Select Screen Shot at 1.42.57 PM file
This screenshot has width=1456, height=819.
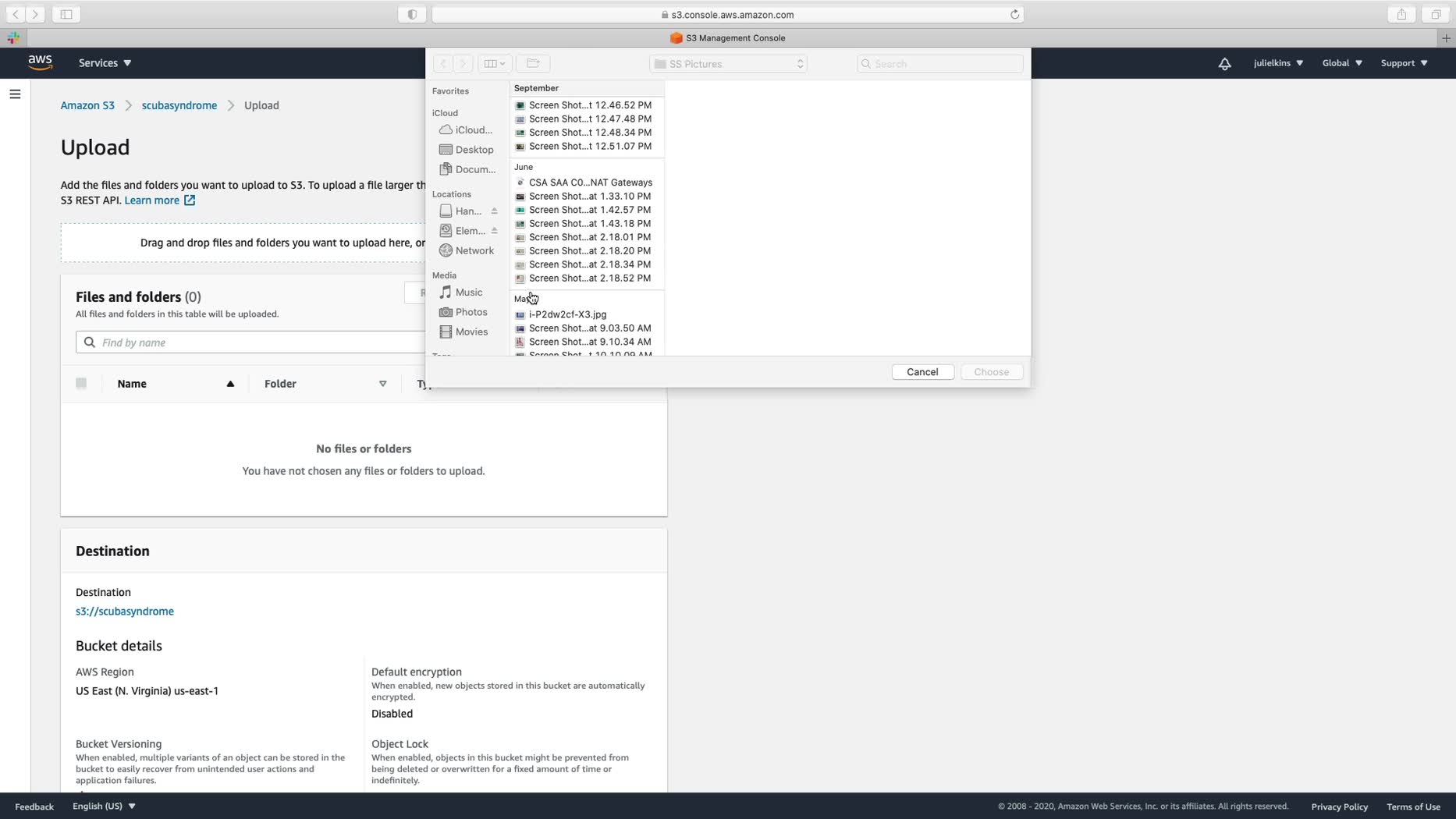click(587, 210)
